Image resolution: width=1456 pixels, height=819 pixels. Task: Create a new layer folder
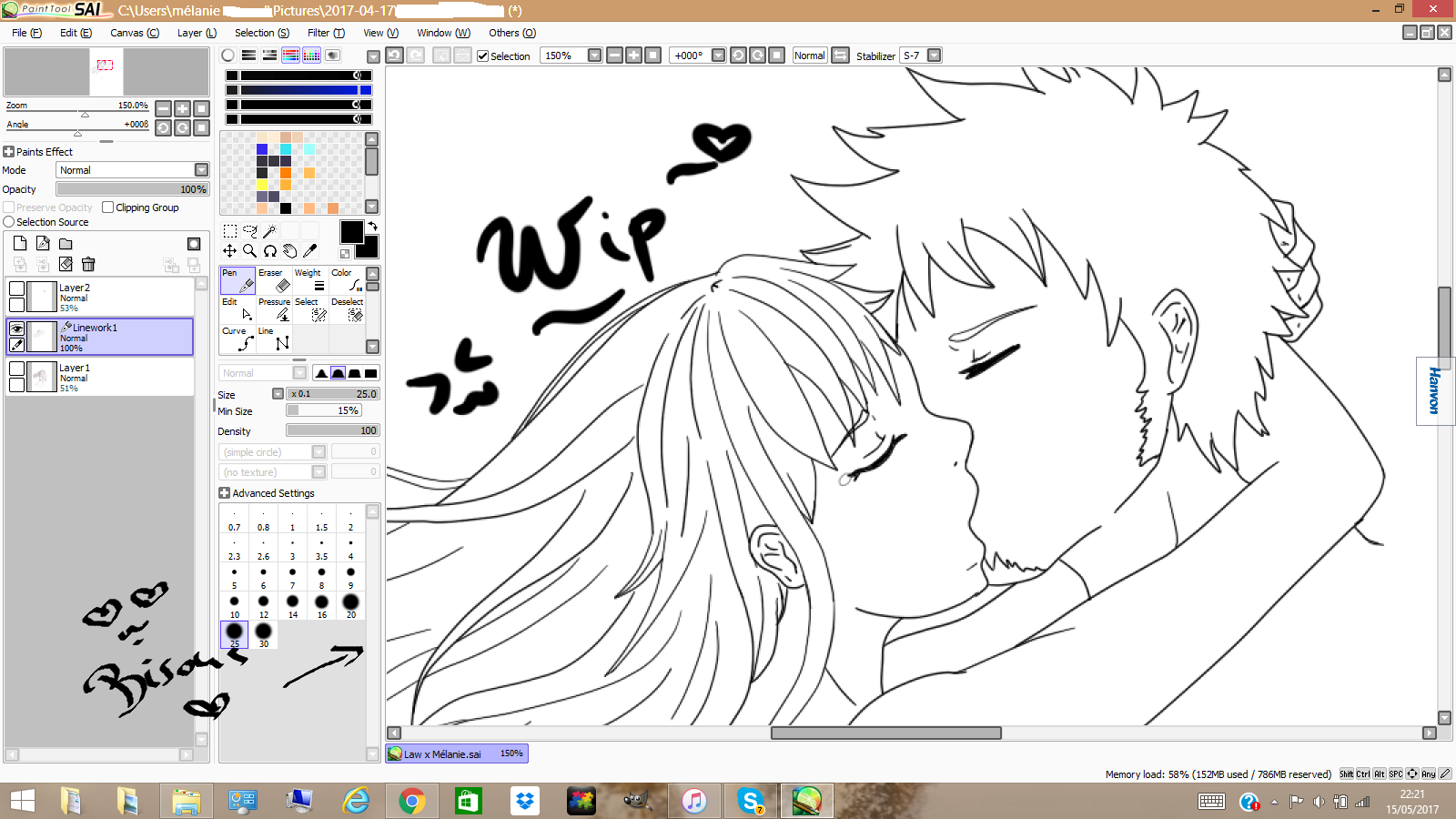66,243
